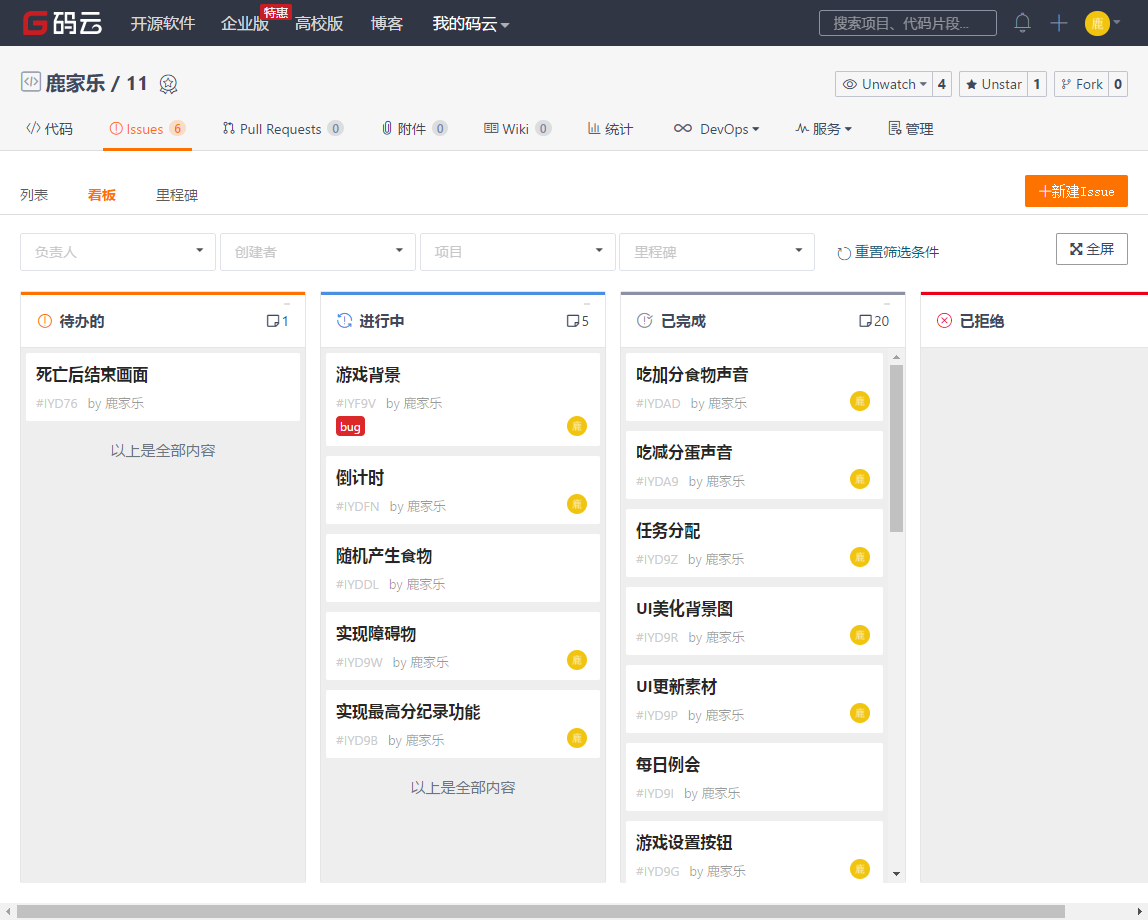Open the 创建者 filter dropdown
This screenshot has width=1148, height=920.
(x=318, y=252)
